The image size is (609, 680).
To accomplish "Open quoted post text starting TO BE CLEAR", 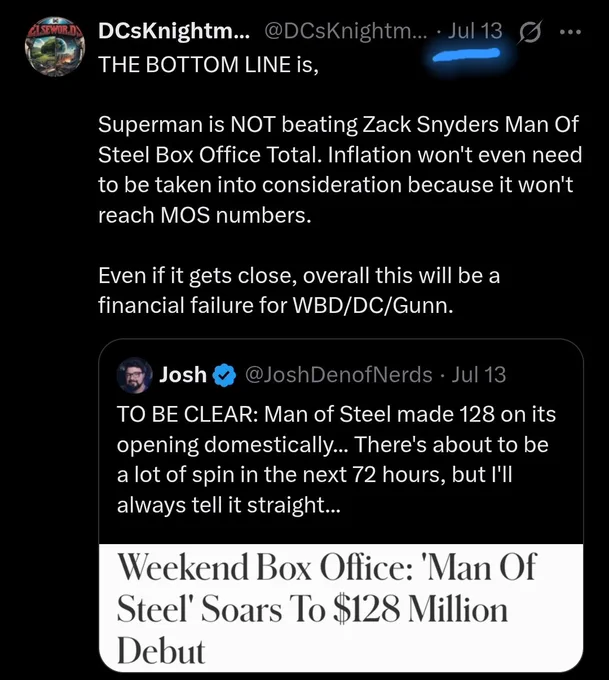I will (x=336, y=459).
